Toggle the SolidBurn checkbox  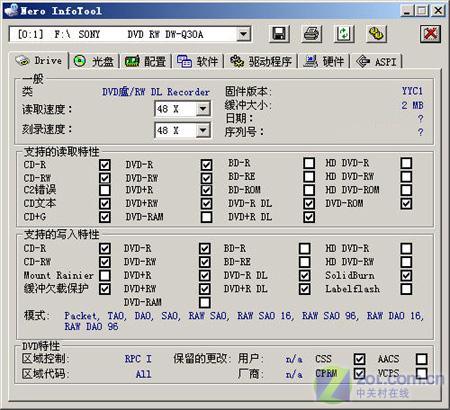point(406,275)
